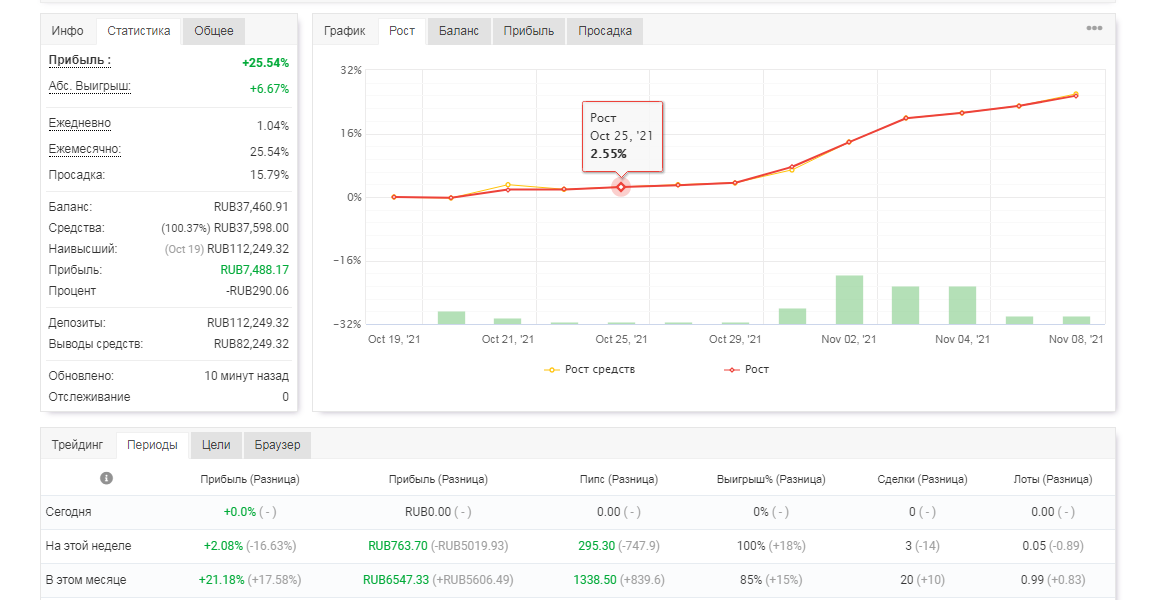Viewport: 1169px width, 600px height.
Task: Open the Общее tab
Action: click(x=214, y=31)
